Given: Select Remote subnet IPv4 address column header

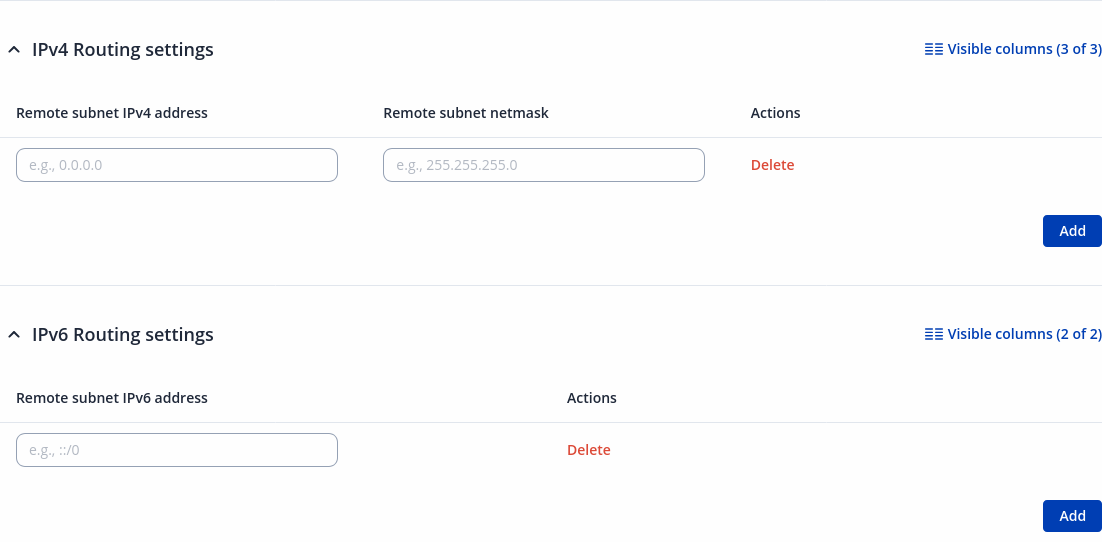Looking at the screenshot, I should tap(112, 113).
